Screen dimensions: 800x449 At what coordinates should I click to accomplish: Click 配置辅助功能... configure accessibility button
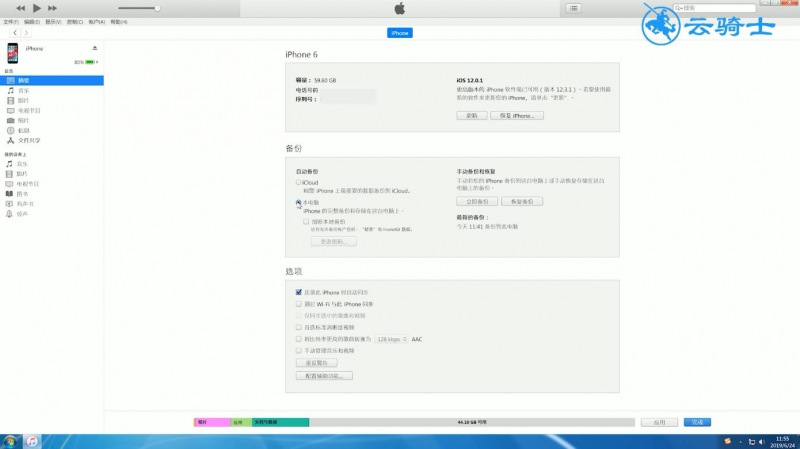(x=324, y=376)
